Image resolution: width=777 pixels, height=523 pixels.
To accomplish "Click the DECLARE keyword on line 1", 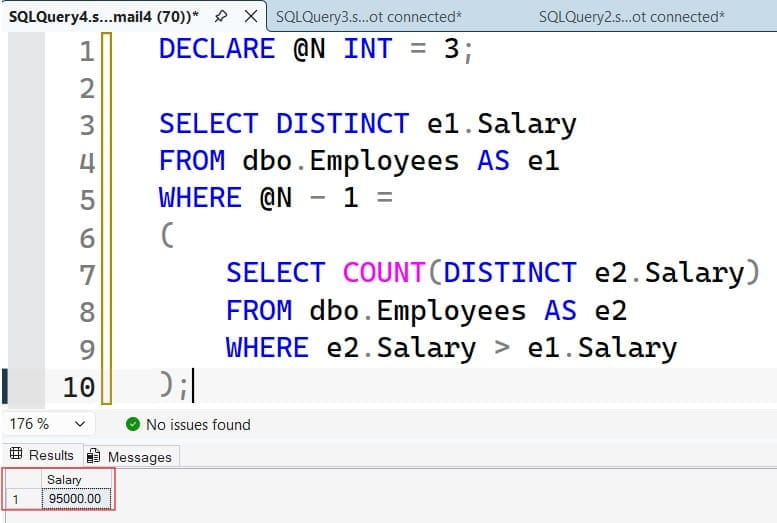I will tap(217, 49).
